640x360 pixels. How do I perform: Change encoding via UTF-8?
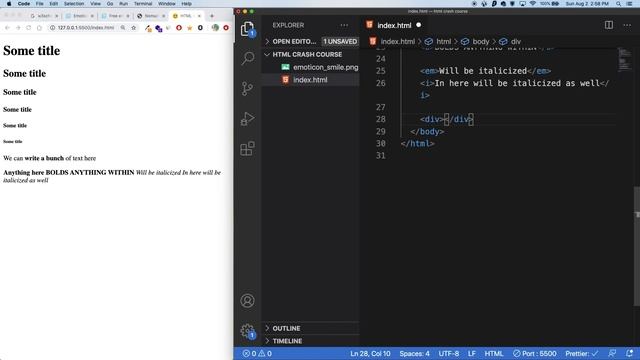point(449,353)
